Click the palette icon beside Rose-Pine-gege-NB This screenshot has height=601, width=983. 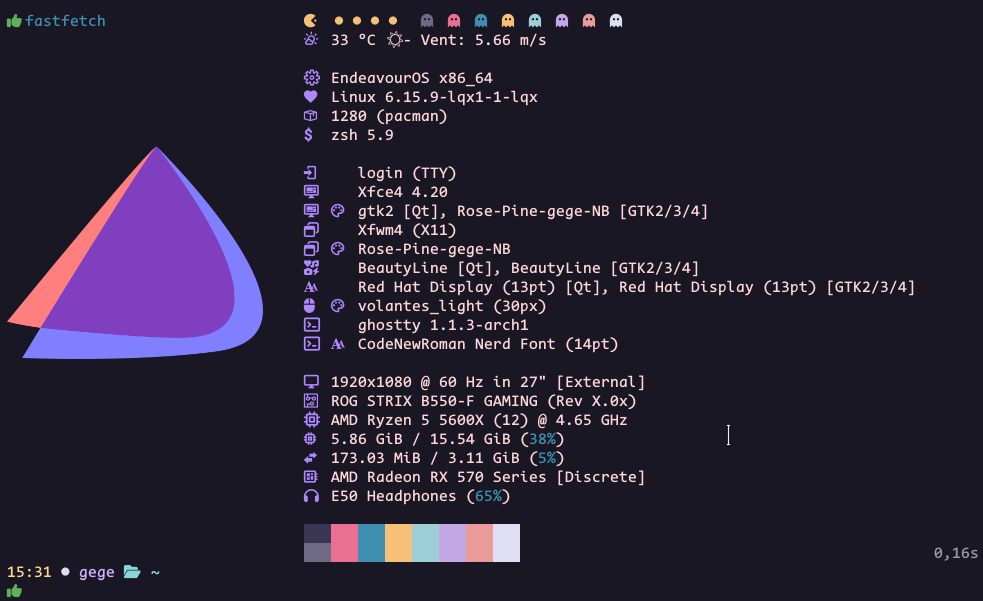tap(337, 249)
